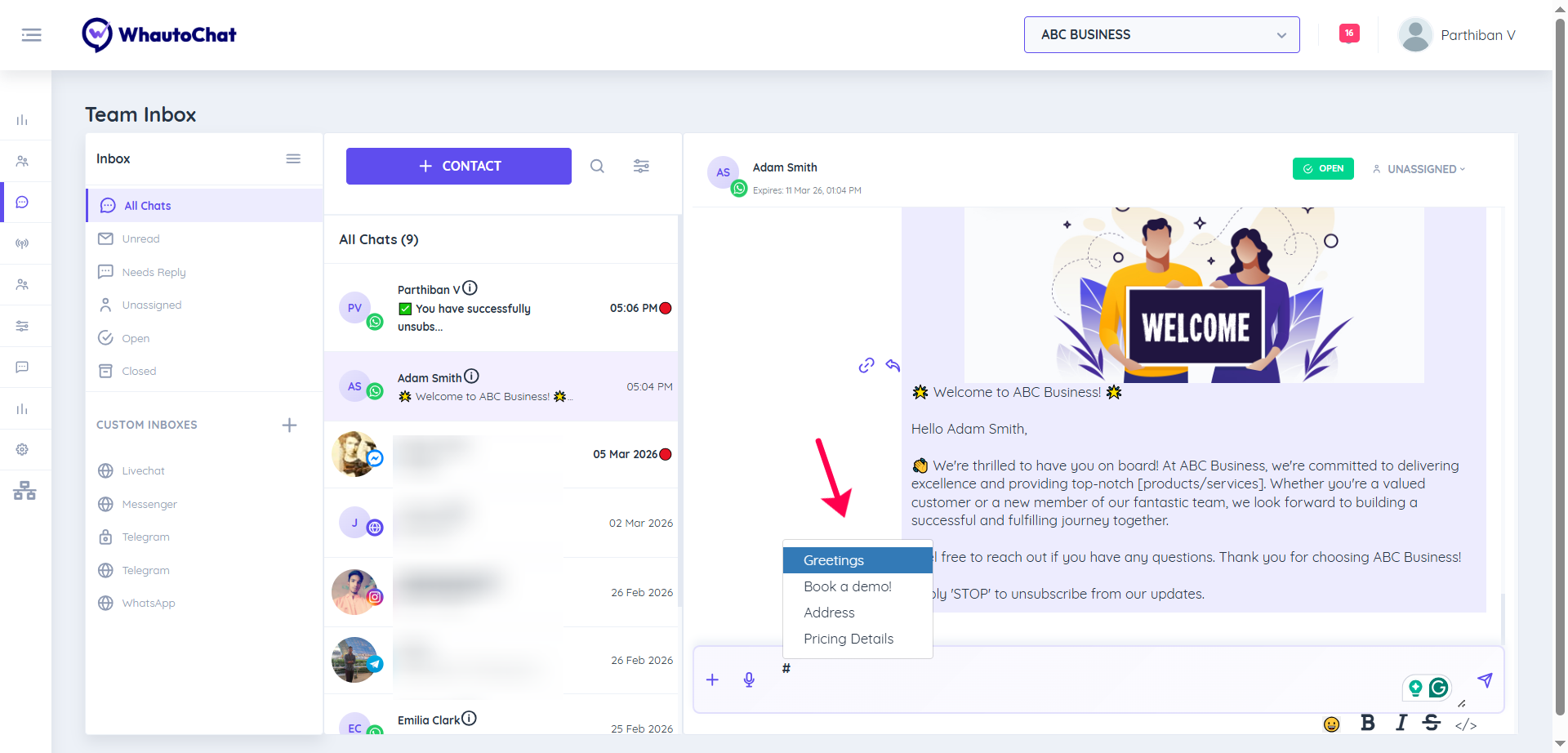Click the send message paper plane icon
1568x753 pixels.
1484,680
